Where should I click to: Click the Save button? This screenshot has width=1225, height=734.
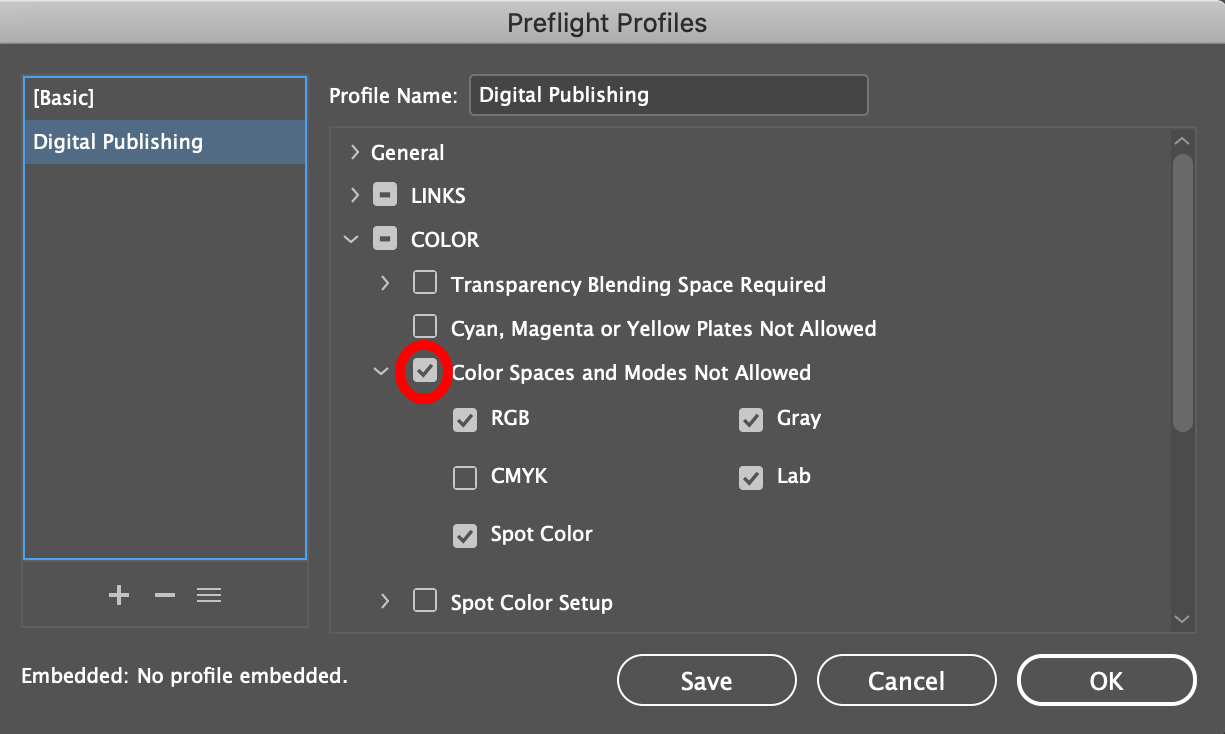pos(707,681)
